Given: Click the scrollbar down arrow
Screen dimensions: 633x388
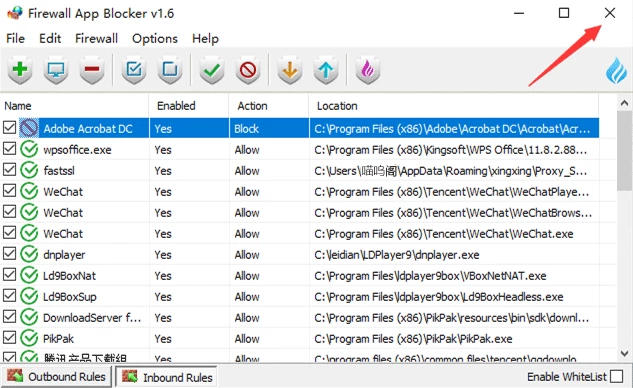Looking at the screenshot, I should (x=625, y=354).
